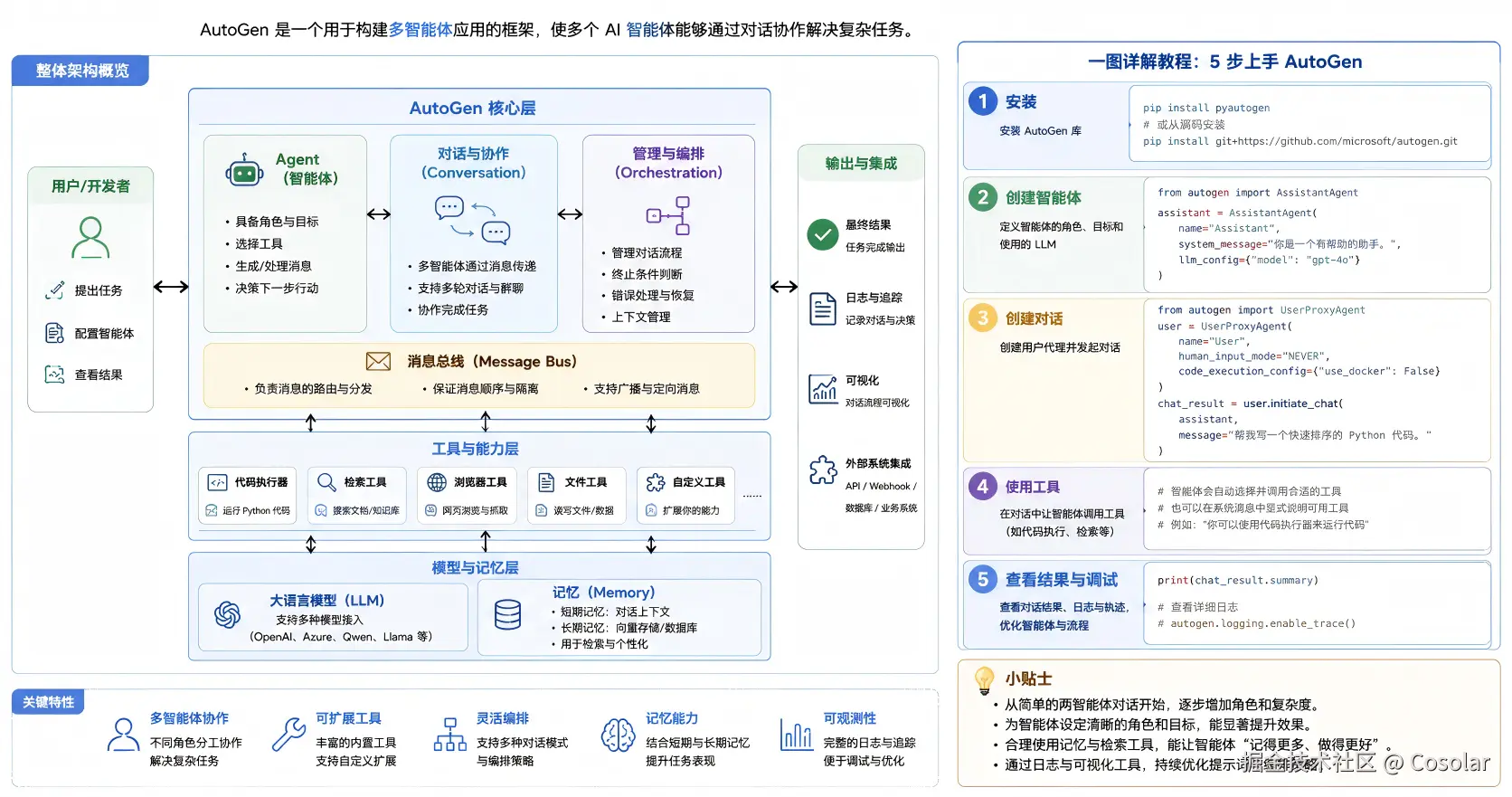Click the code line print(chat_result.summary)
1512x797 pixels.
1238,581
